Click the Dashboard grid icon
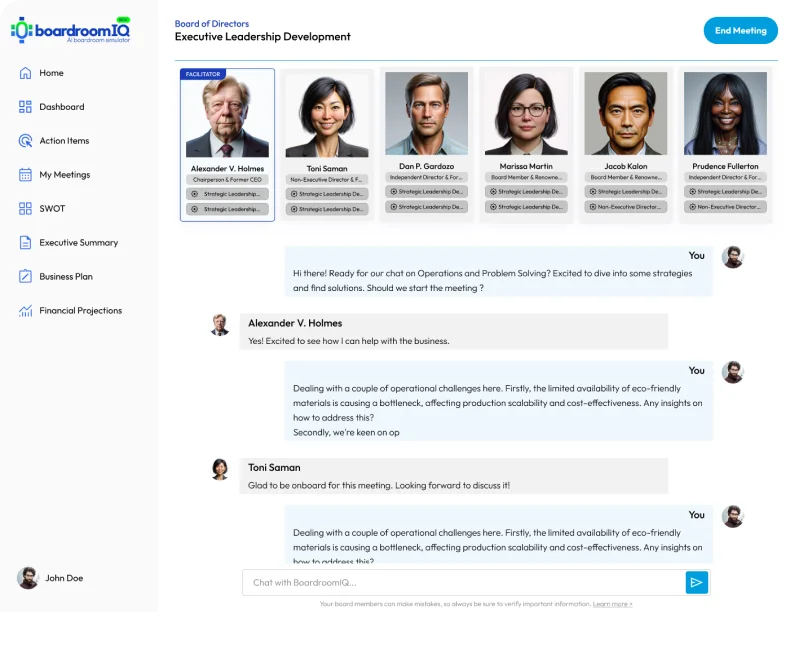Viewport: 812px width, 645px height. point(25,107)
